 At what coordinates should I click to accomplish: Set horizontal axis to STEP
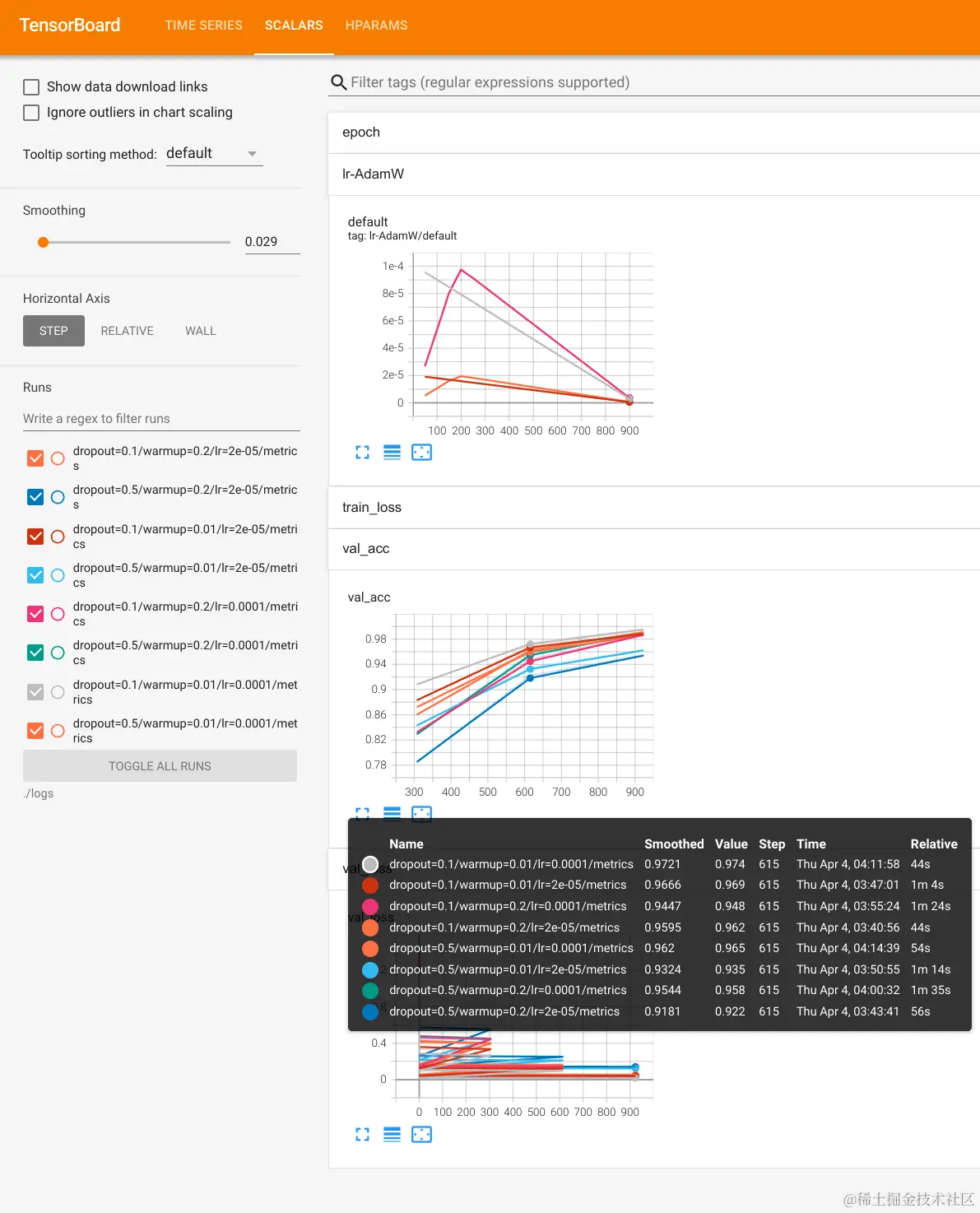pyautogui.click(x=53, y=331)
